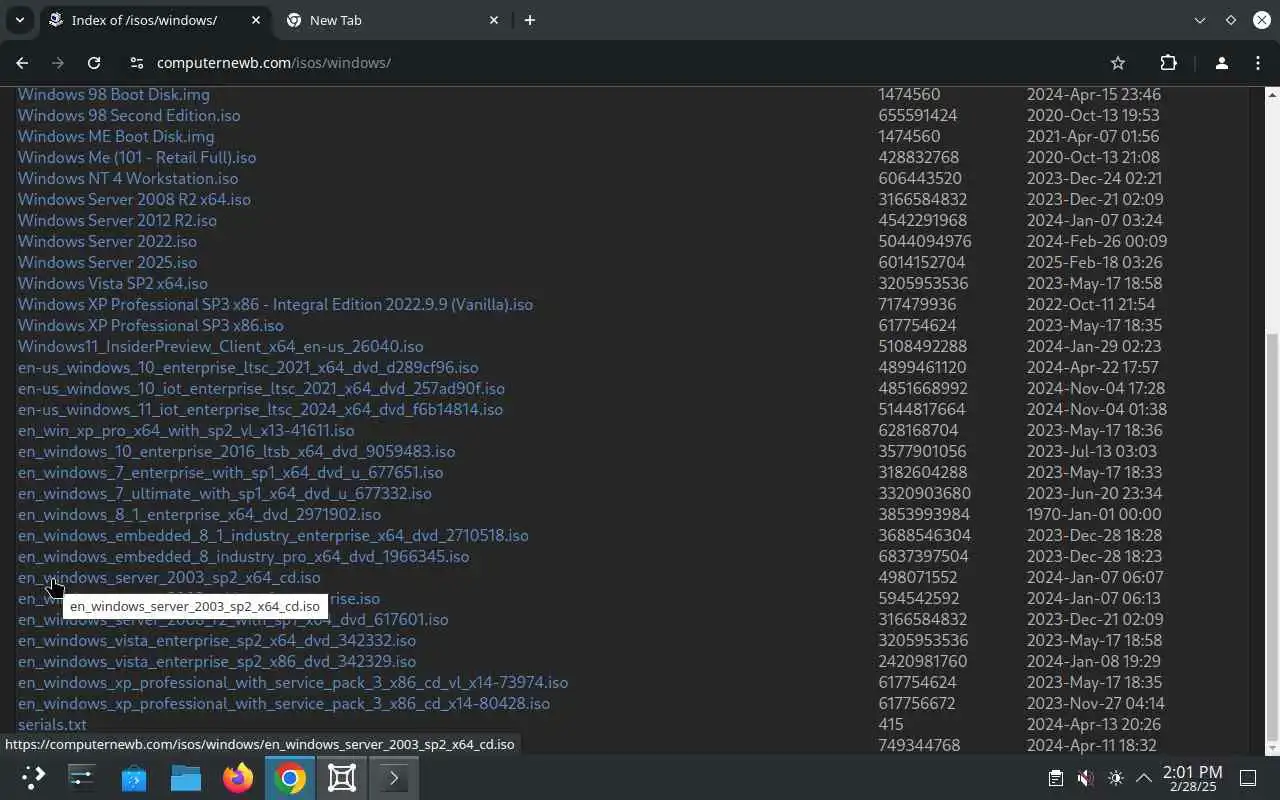Open the tab search dropdown arrow
The image size is (1280, 800).
(19, 20)
